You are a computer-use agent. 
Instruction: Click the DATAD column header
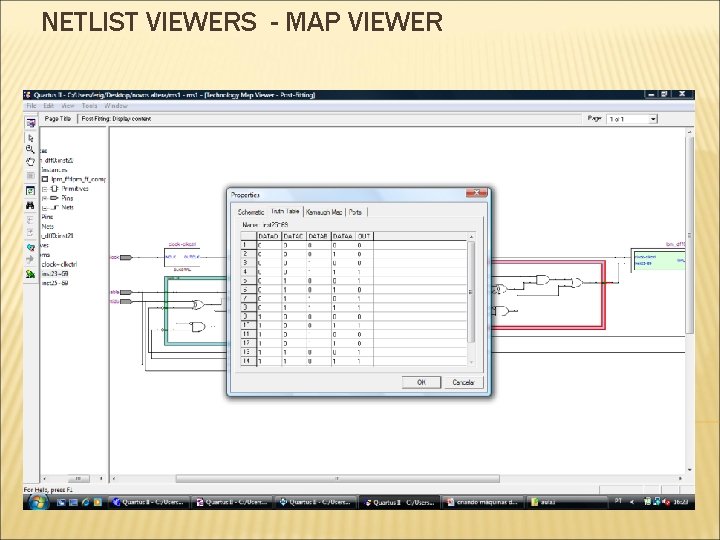[x=268, y=236]
